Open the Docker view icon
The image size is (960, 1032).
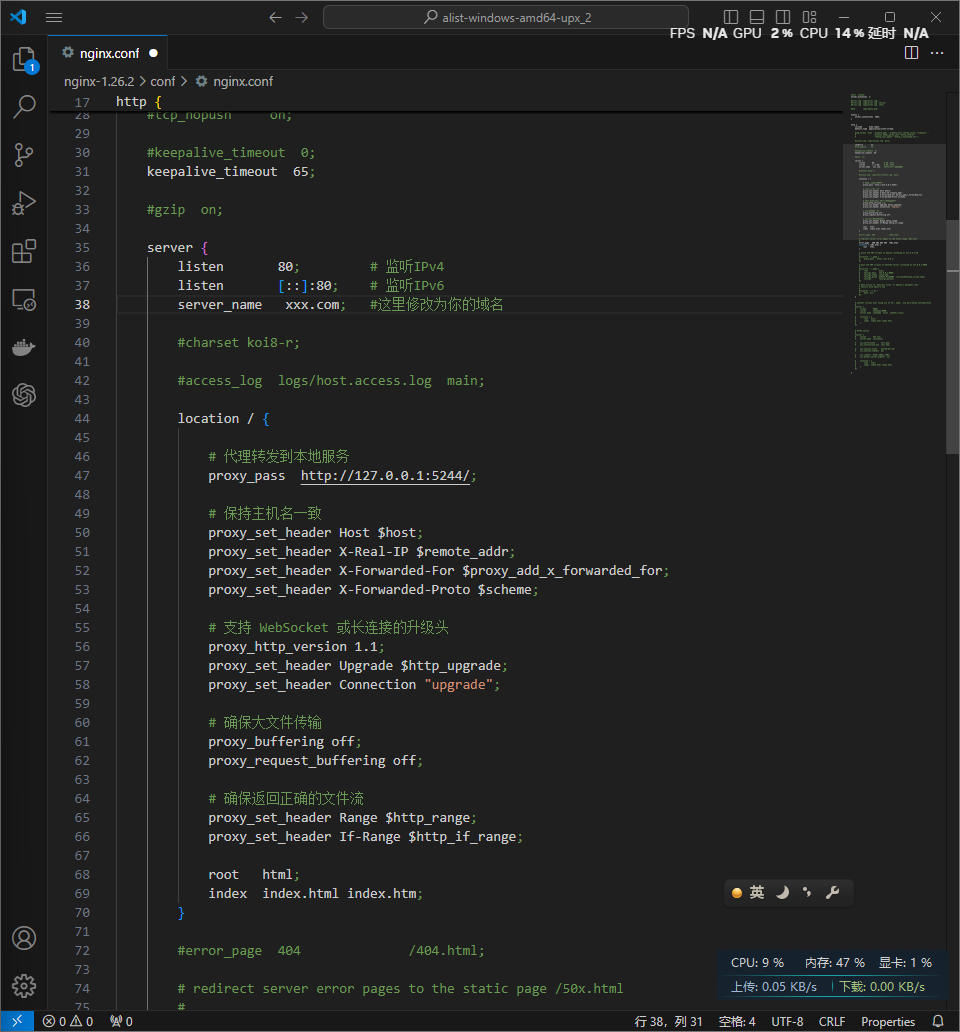pos(24,347)
